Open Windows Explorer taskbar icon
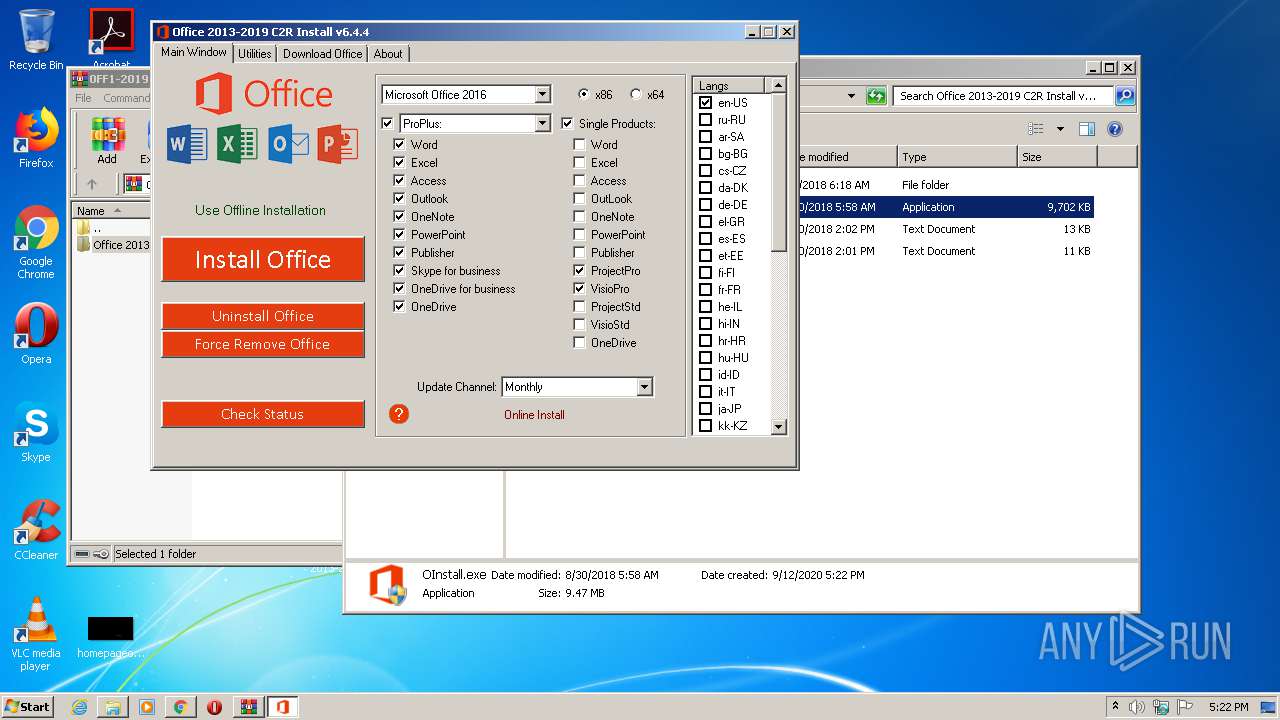This screenshot has height=720, width=1280. pyautogui.click(x=113, y=707)
